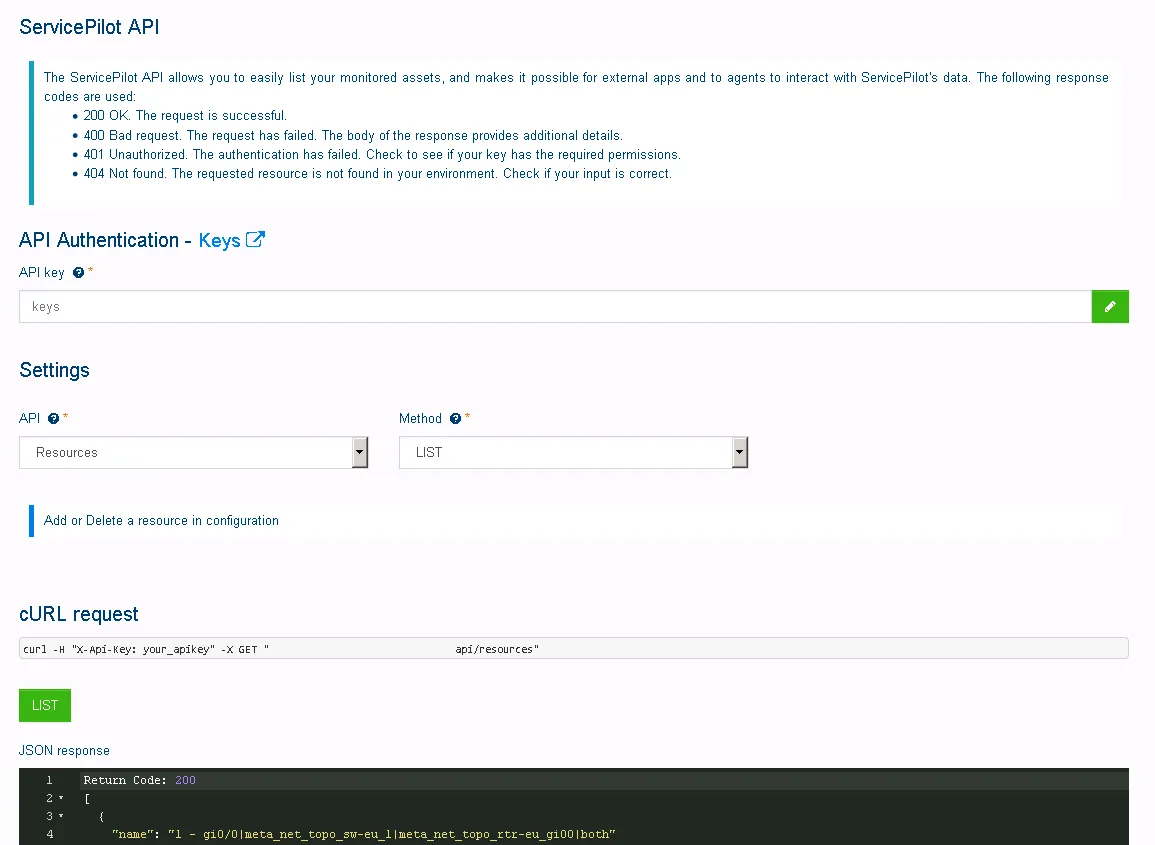Viewport: 1155px width, 845px height.
Task: Open the Method dropdown showing LIST
Action: (570, 452)
